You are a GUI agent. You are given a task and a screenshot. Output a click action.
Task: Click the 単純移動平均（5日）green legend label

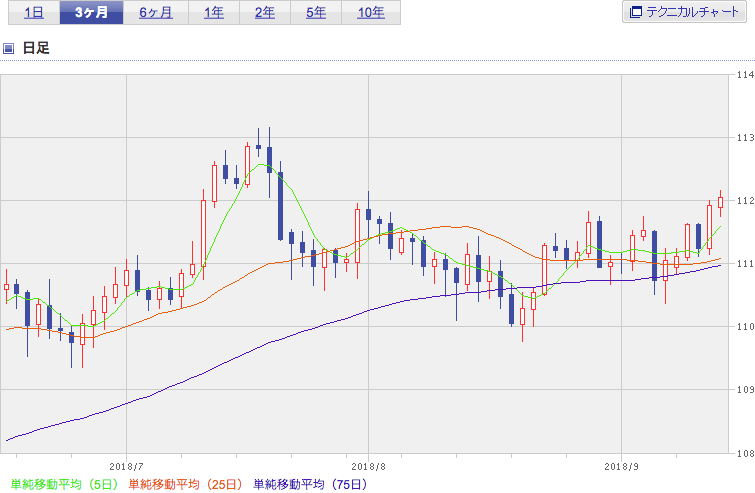point(64,484)
